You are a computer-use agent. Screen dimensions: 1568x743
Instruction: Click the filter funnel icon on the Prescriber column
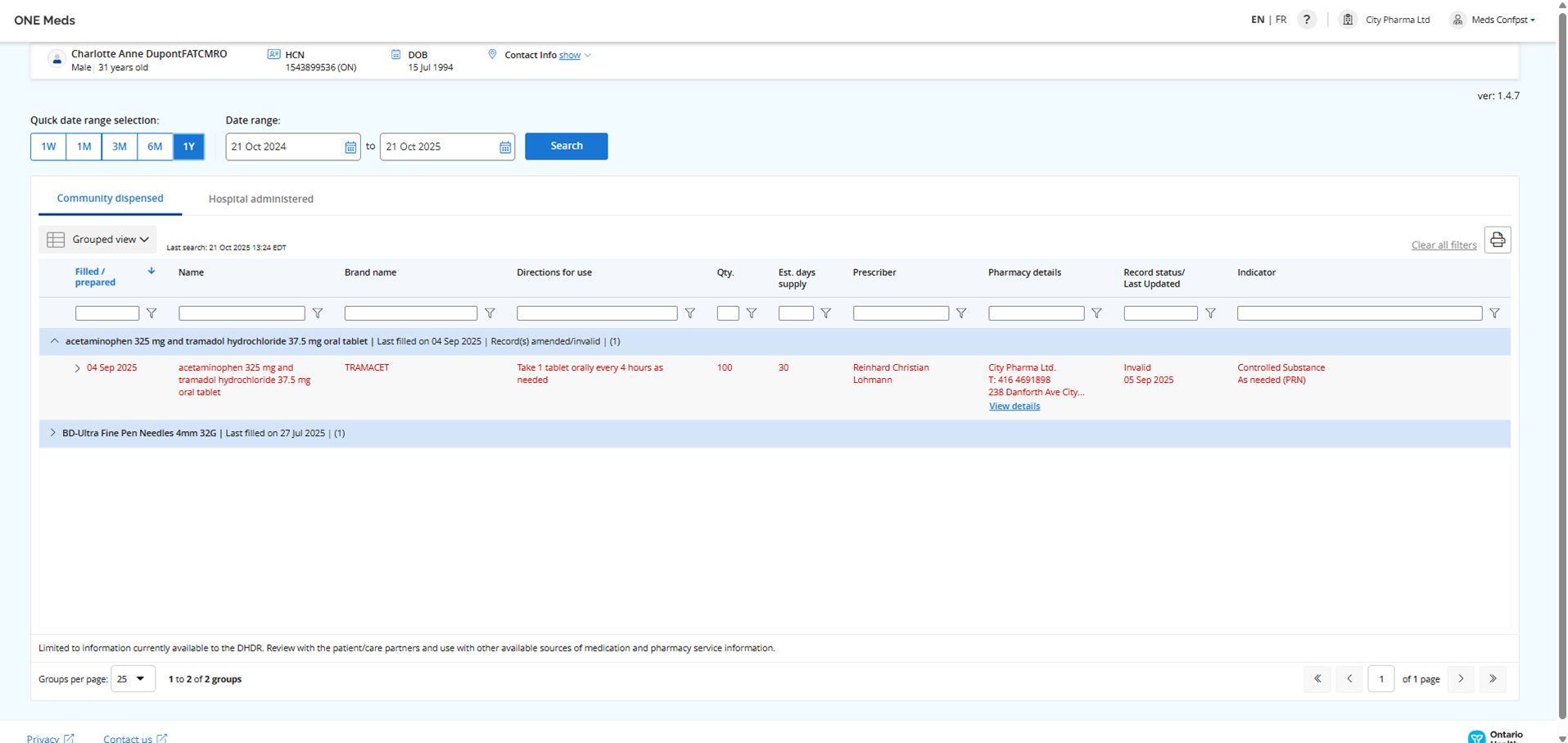pyautogui.click(x=960, y=313)
